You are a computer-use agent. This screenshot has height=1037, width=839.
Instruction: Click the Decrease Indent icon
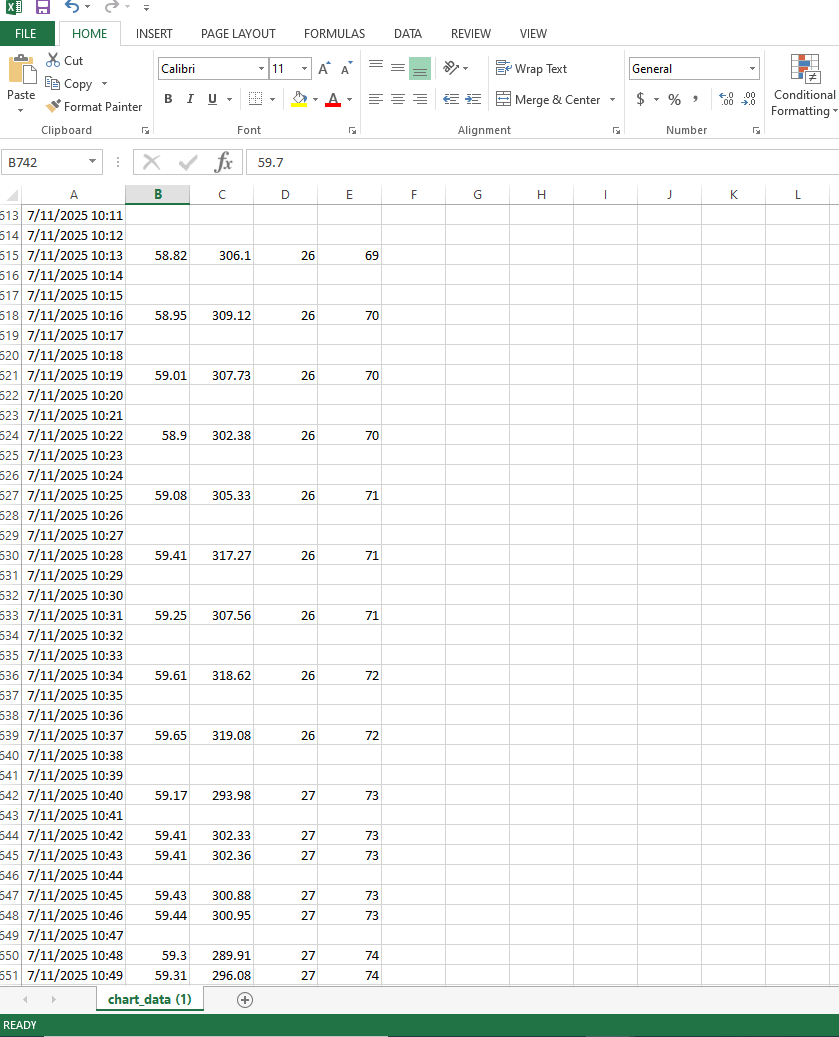pos(451,99)
